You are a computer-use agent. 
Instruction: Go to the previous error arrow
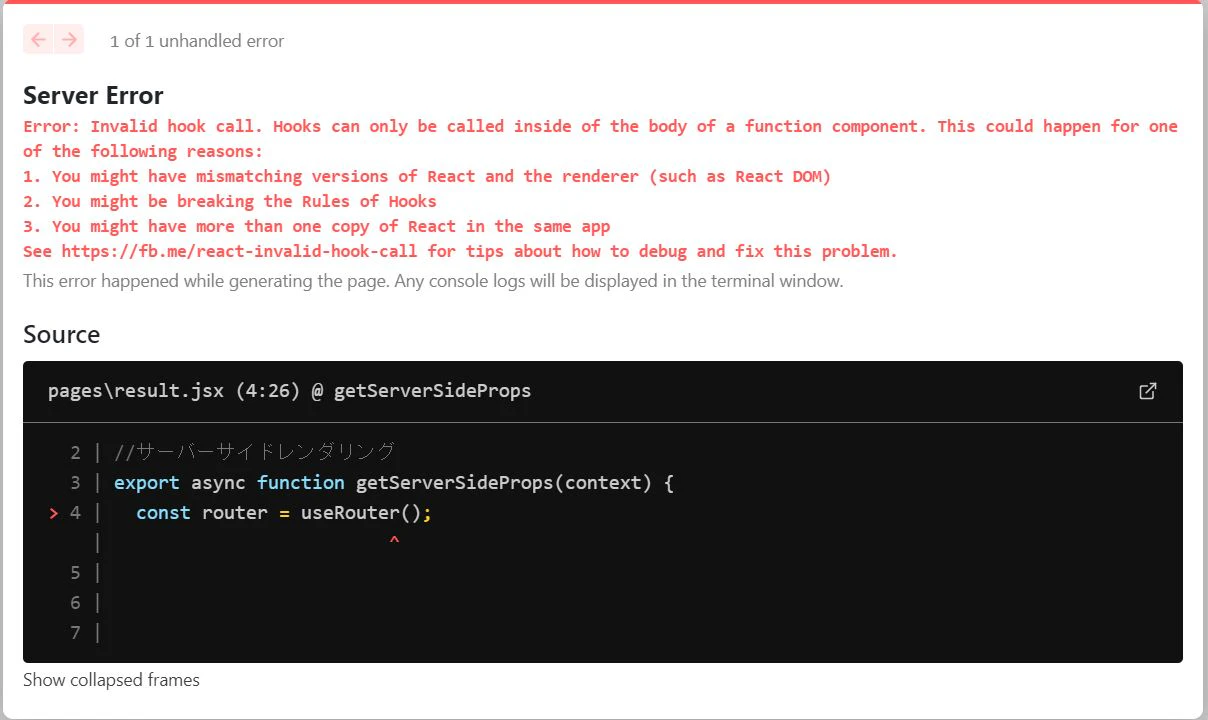(x=38, y=40)
